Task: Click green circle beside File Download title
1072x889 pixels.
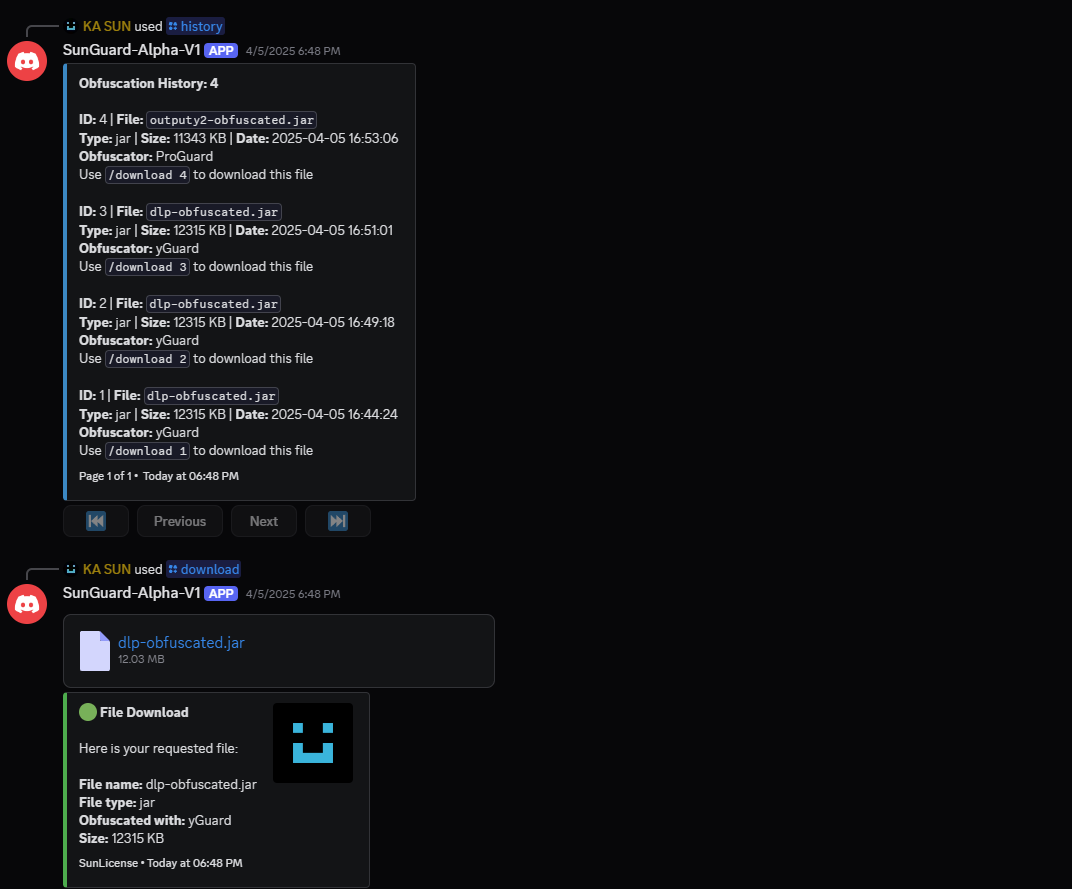Action: (88, 712)
